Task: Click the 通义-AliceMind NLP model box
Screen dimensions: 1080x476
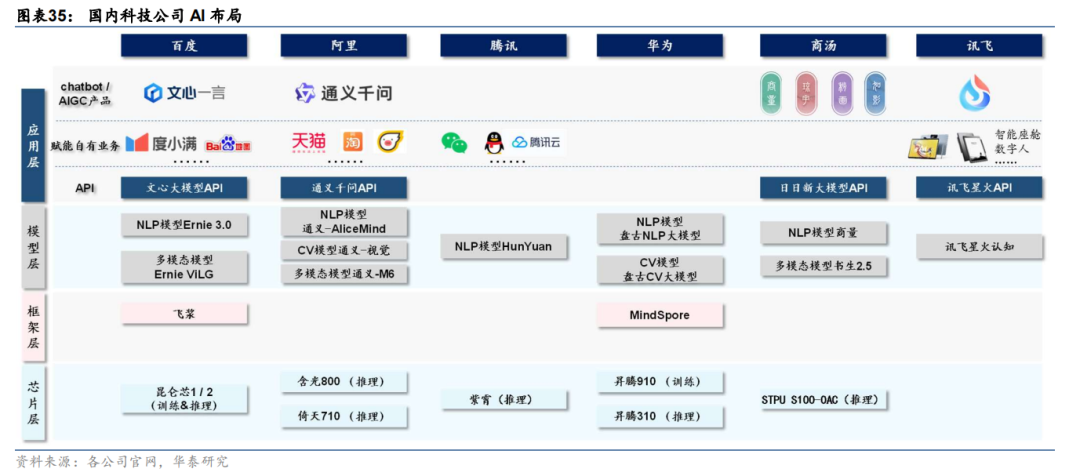Action: tap(344, 221)
